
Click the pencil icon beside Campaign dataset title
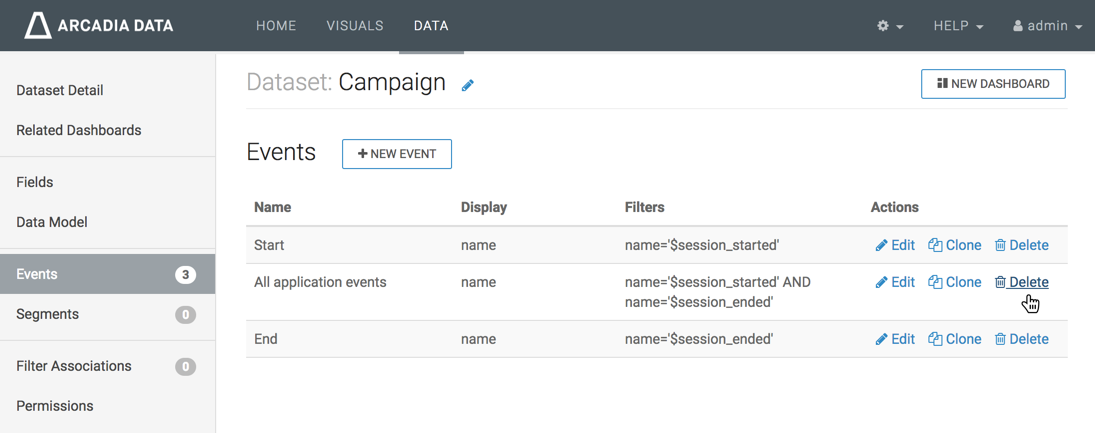(467, 86)
